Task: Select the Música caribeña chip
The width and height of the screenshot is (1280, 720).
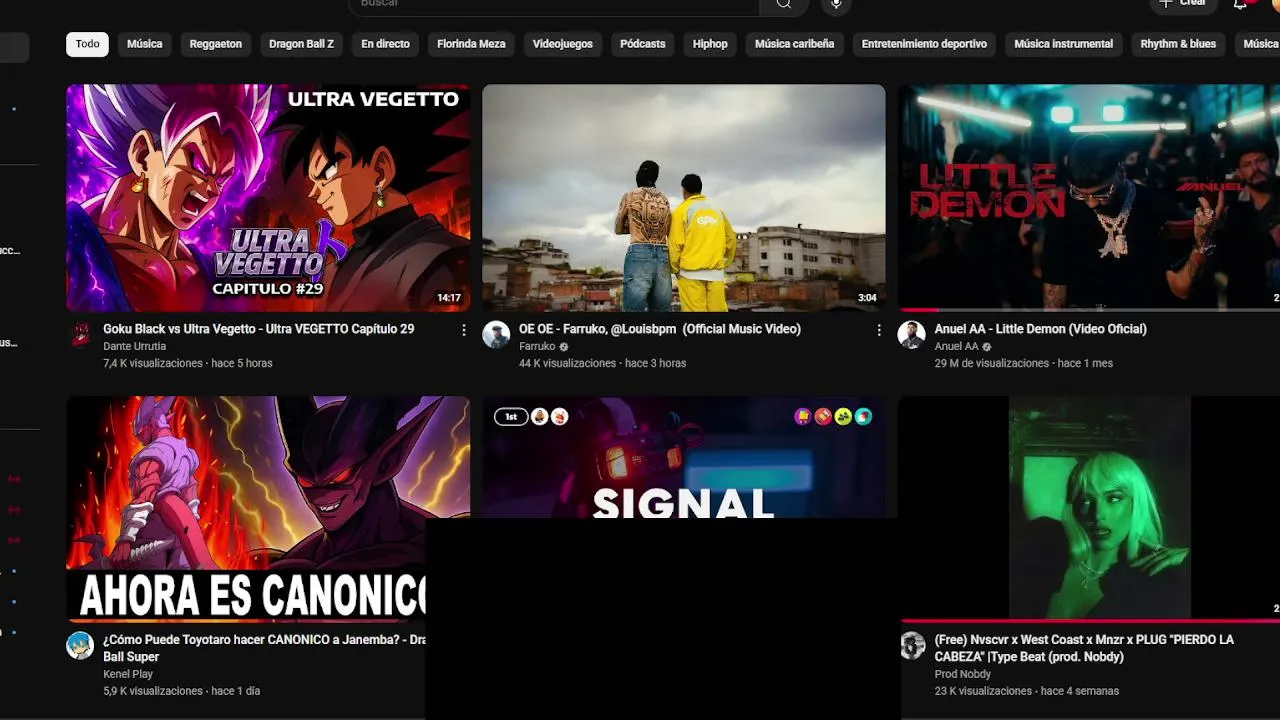Action: click(x=794, y=44)
